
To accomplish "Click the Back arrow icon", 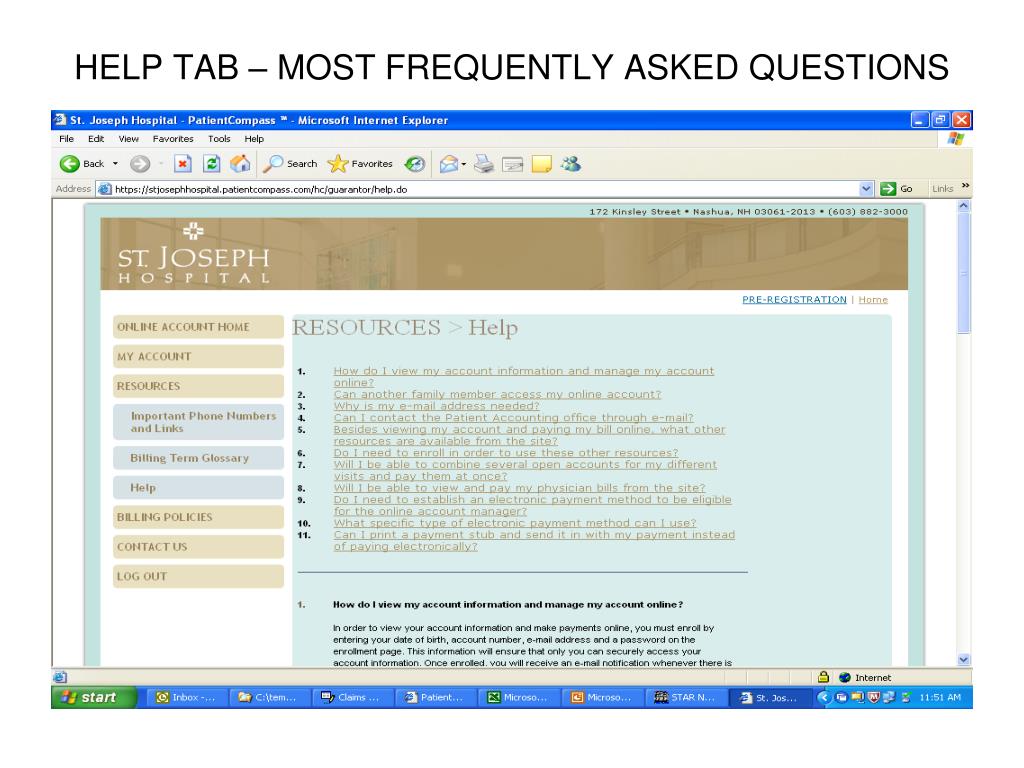I will coord(69,164).
